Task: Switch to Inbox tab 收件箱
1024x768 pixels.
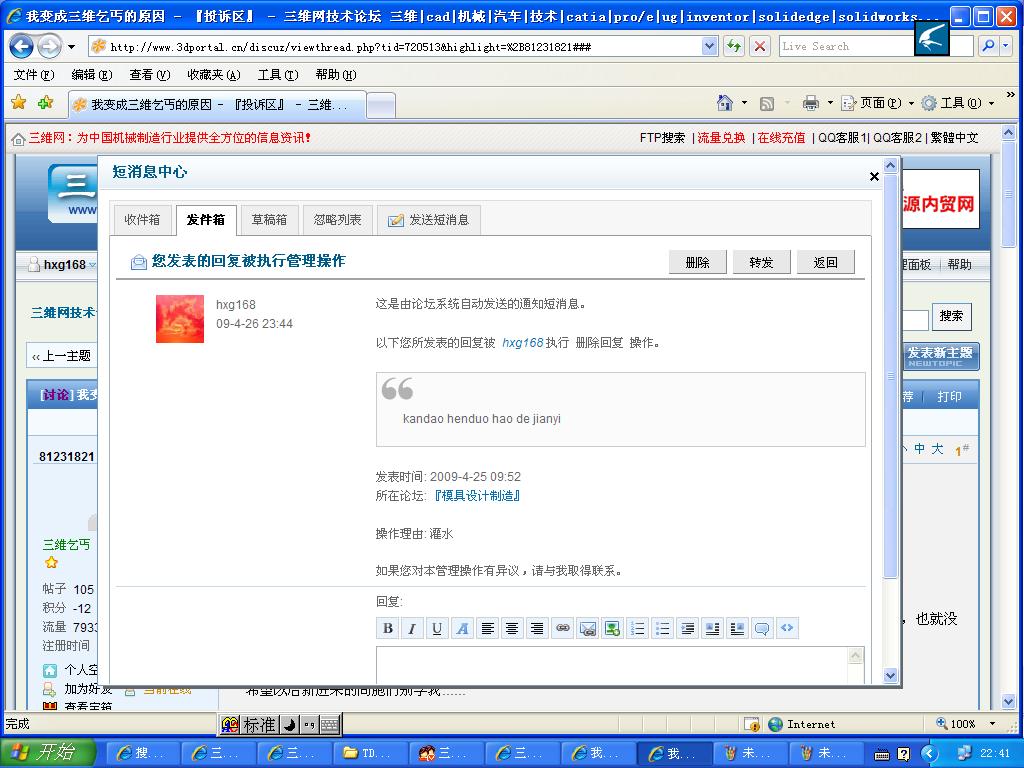Action: click(142, 220)
